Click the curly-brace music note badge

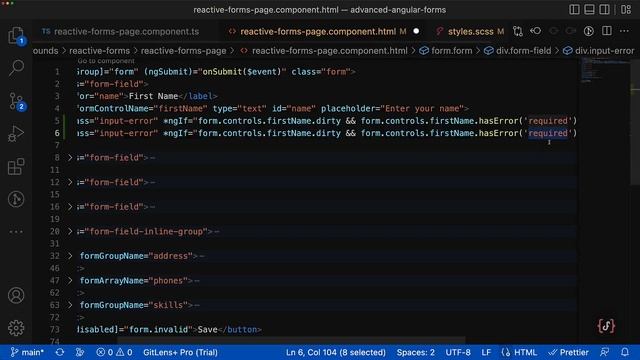point(606,326)
